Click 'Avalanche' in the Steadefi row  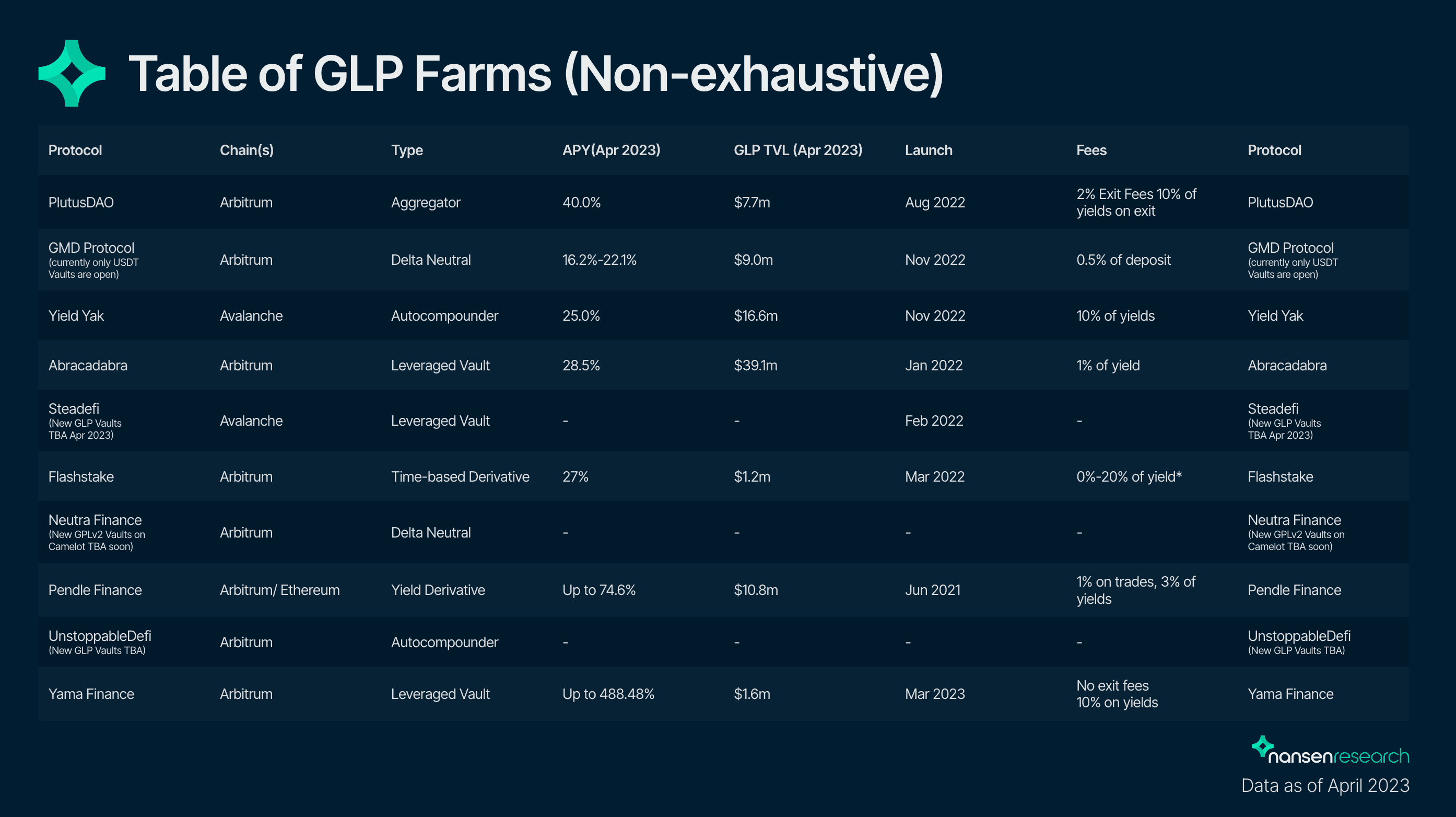[251, 421]
